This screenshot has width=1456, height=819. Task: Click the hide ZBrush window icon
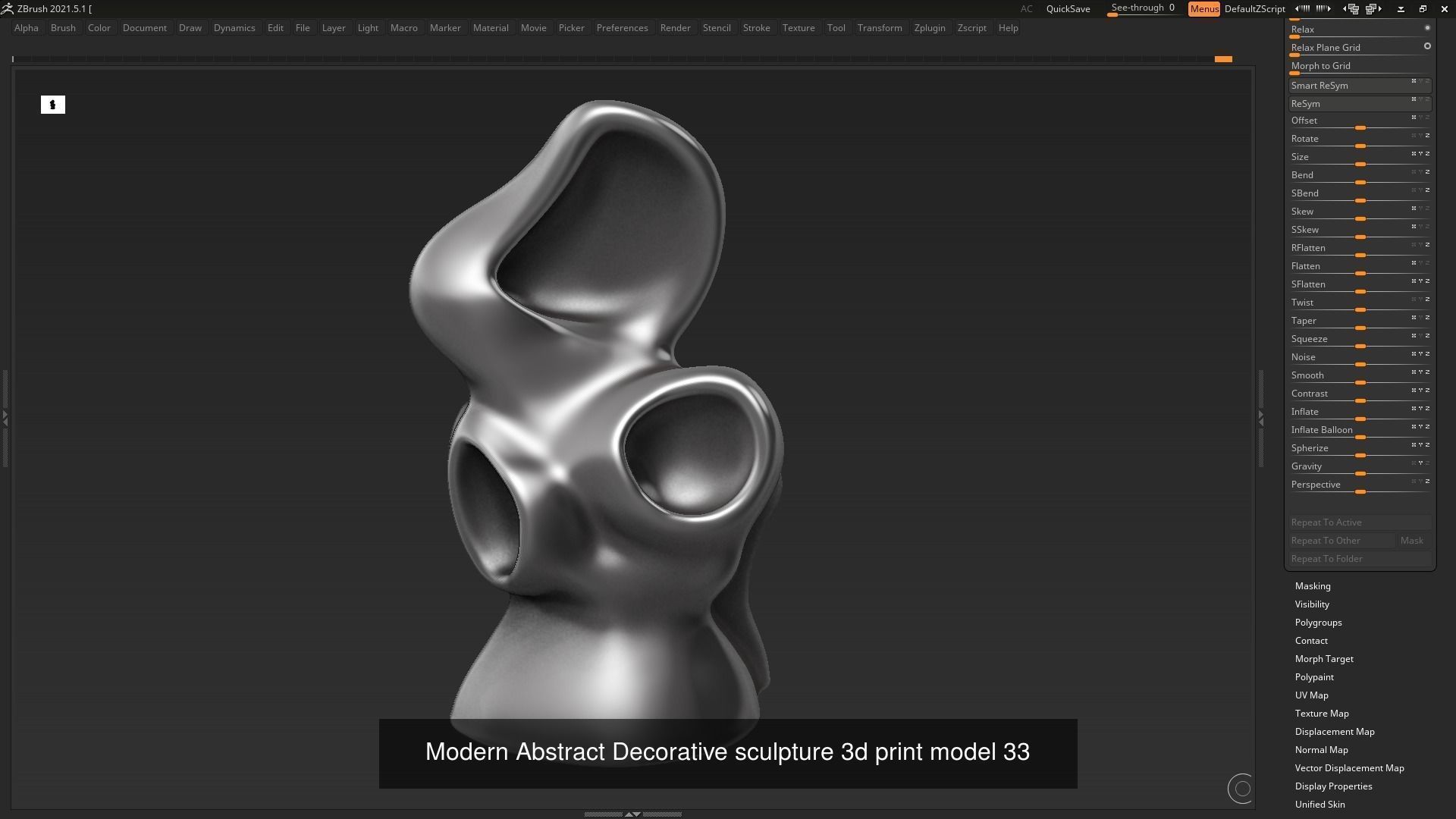pyautogui.click(x=1401, y=9)
